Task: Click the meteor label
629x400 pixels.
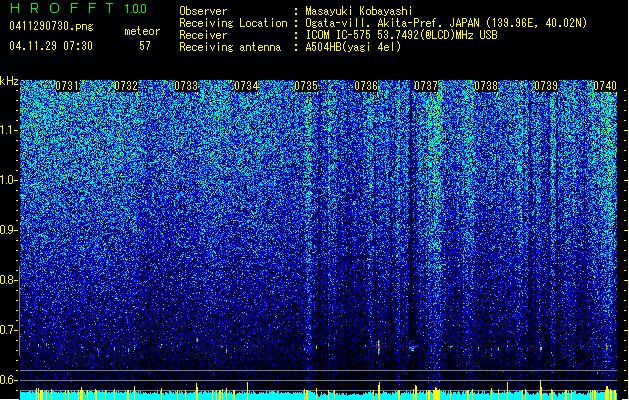Action: pos(142,31)
